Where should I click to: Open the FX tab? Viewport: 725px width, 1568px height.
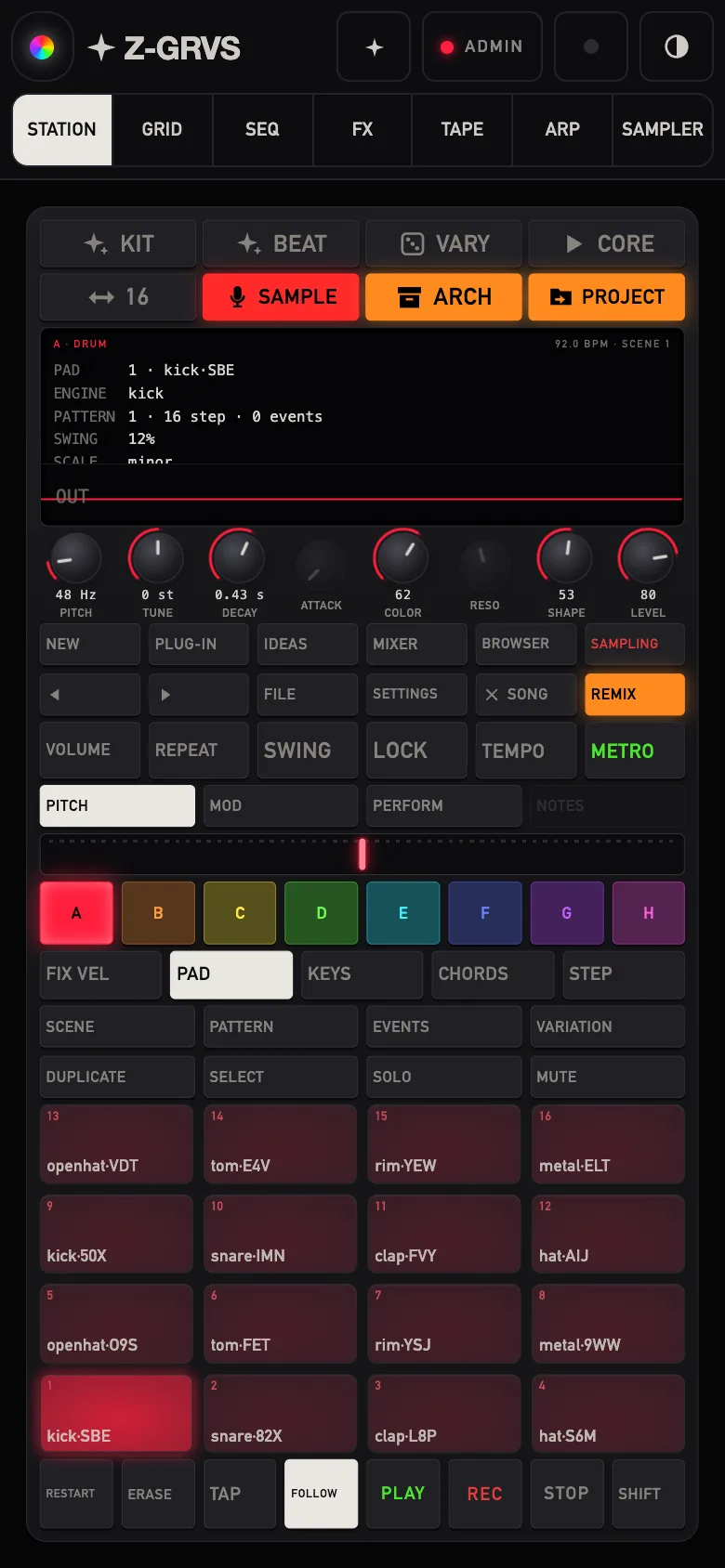[x=362, y=129]
